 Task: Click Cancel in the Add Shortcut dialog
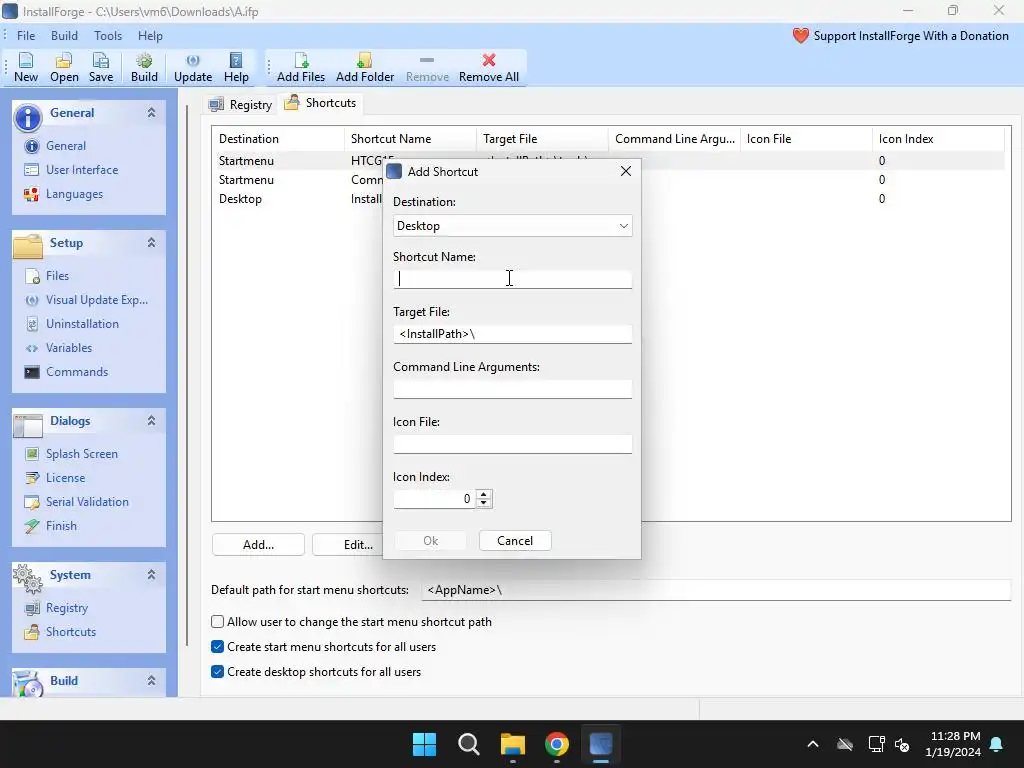pos(515,541)
